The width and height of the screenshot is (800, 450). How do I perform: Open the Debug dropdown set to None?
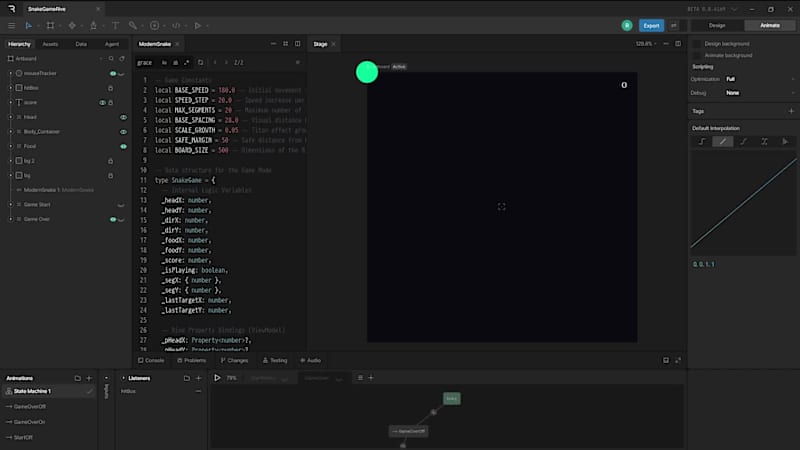(x=760, y=93)
